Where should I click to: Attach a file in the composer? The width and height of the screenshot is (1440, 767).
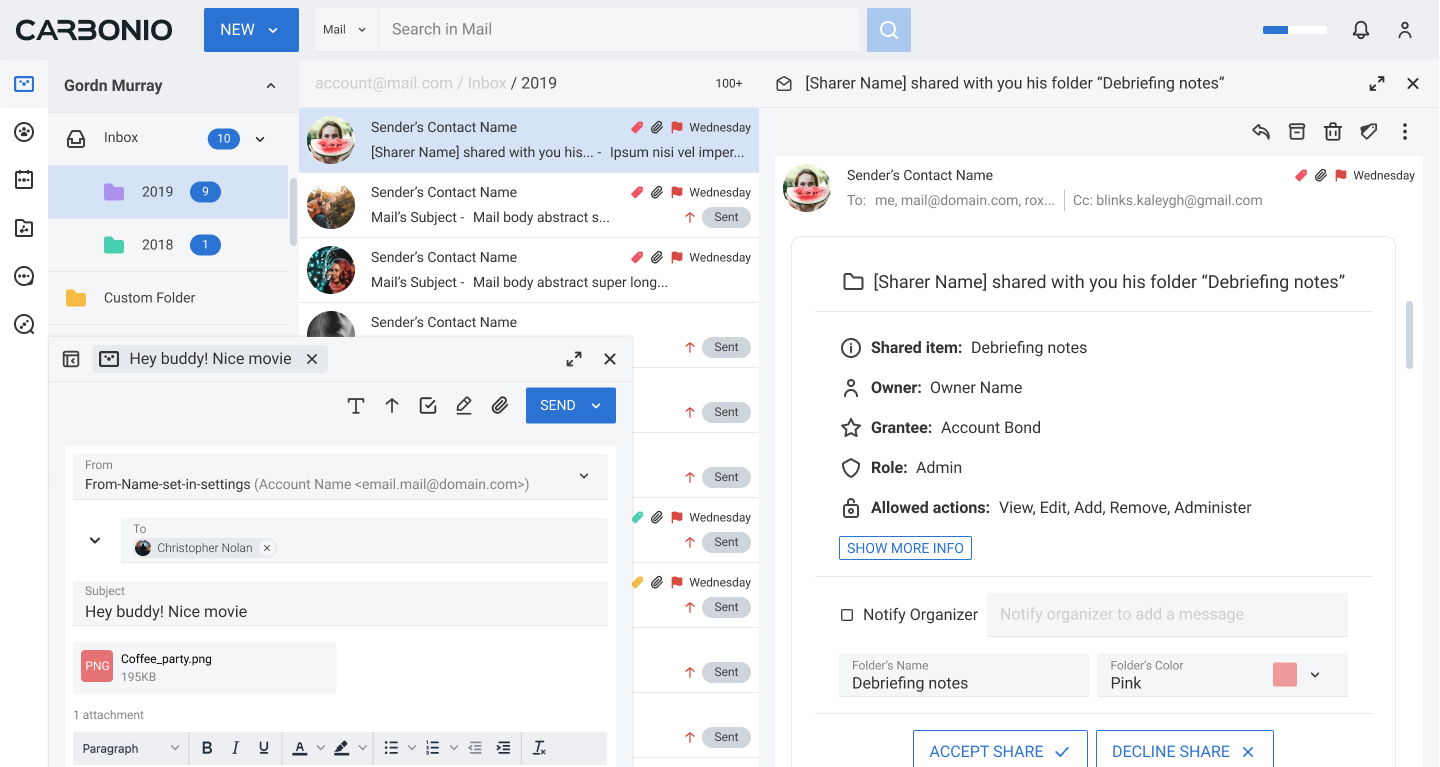tap(500, 405)
